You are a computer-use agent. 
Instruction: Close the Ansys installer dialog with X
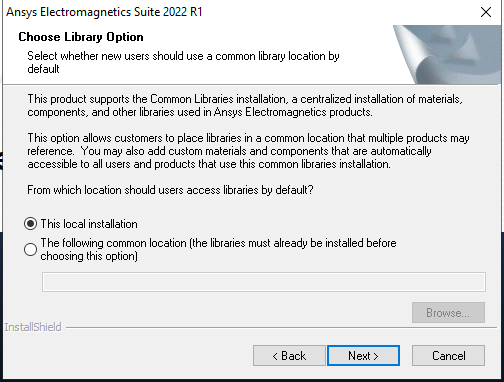(486, 12)
